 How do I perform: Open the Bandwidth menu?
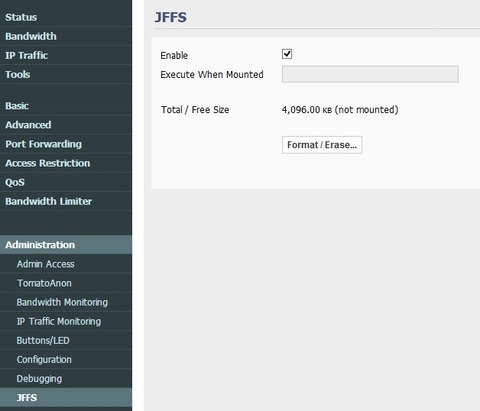[x=66, y=36]
